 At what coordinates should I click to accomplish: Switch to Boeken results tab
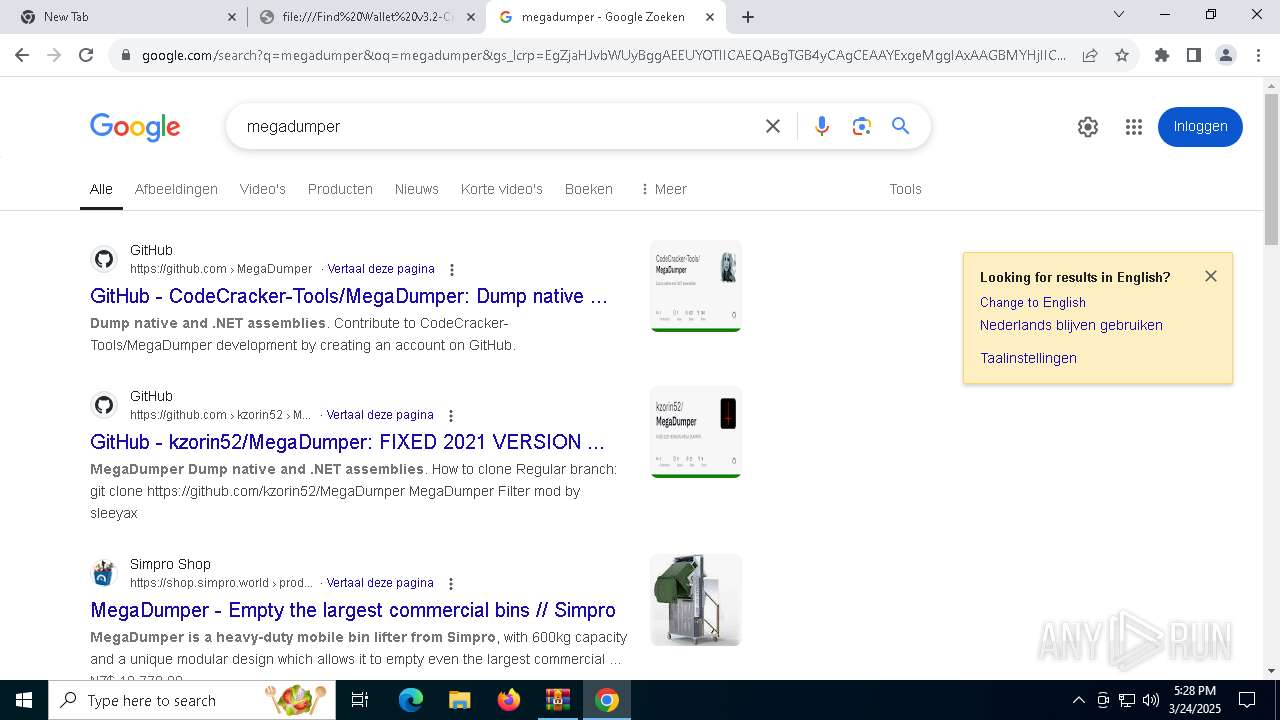589,189
